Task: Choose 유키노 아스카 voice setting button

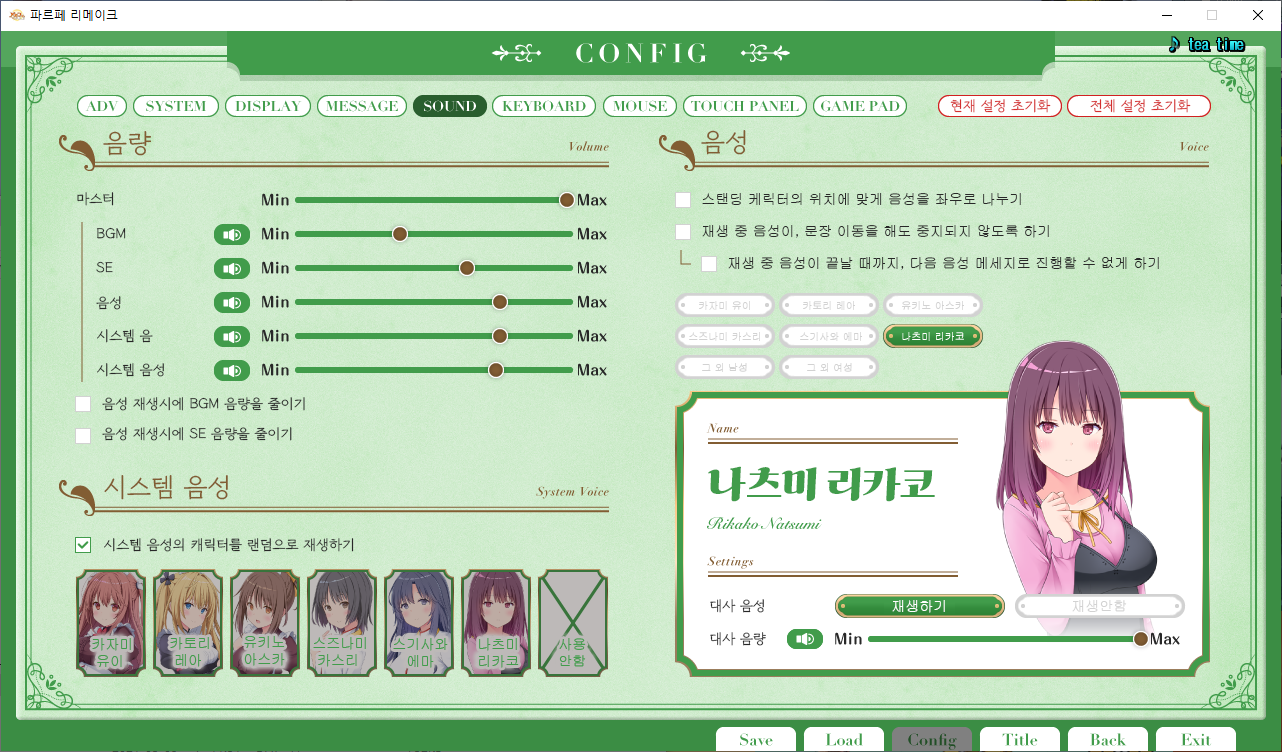Action: [932, 305]
